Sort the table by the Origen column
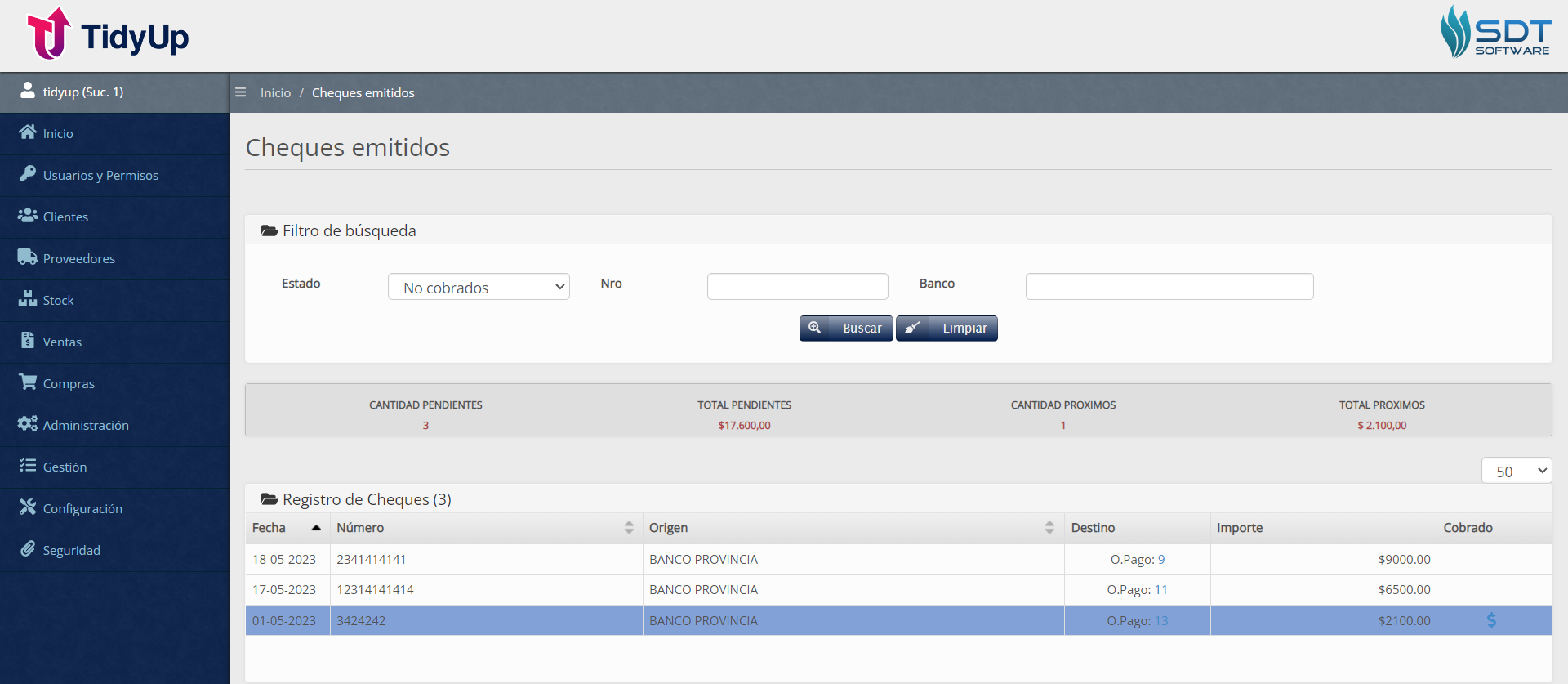The width and height of the screenshot is (1568, 684). (x=853, y=528)
